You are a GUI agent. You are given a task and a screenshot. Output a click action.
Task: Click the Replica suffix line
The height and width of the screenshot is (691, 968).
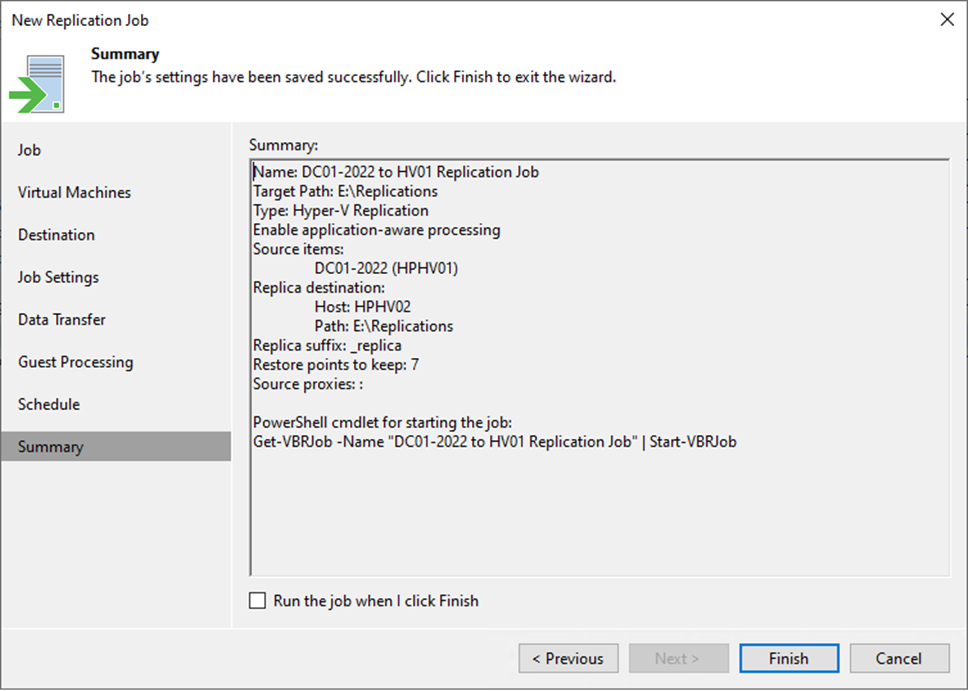pyautogui.click(x=327, y=345)
